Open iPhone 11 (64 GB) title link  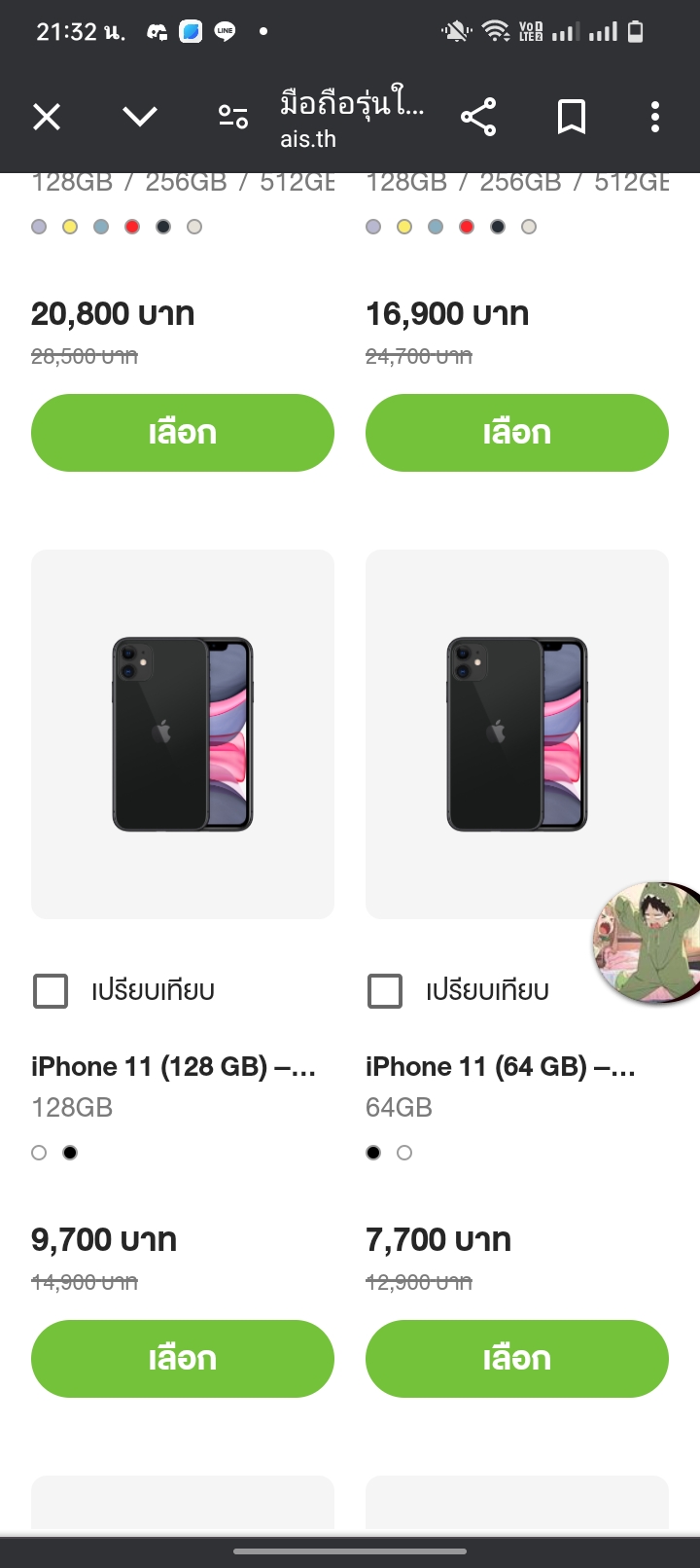point(501,1067)
